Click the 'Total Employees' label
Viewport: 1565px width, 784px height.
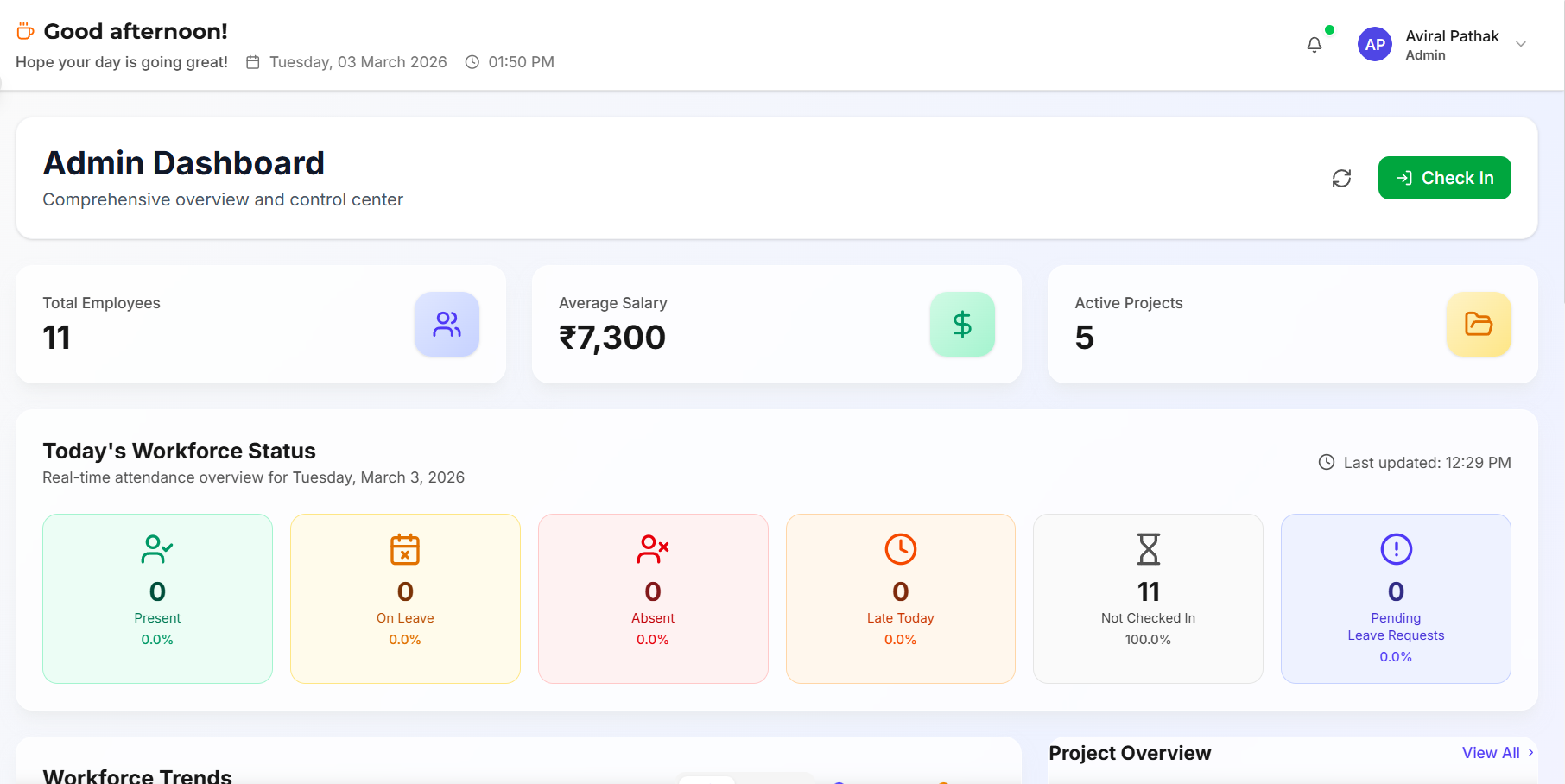[102, 303]
